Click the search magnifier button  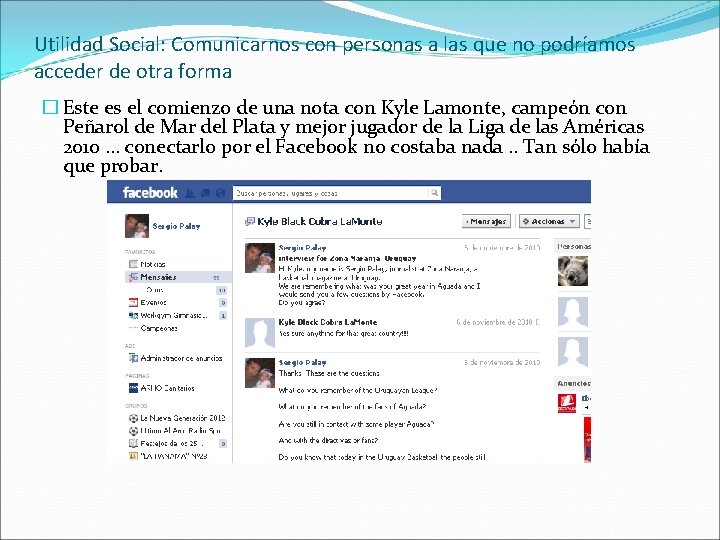pyautogui.click(x=434, y=193)
